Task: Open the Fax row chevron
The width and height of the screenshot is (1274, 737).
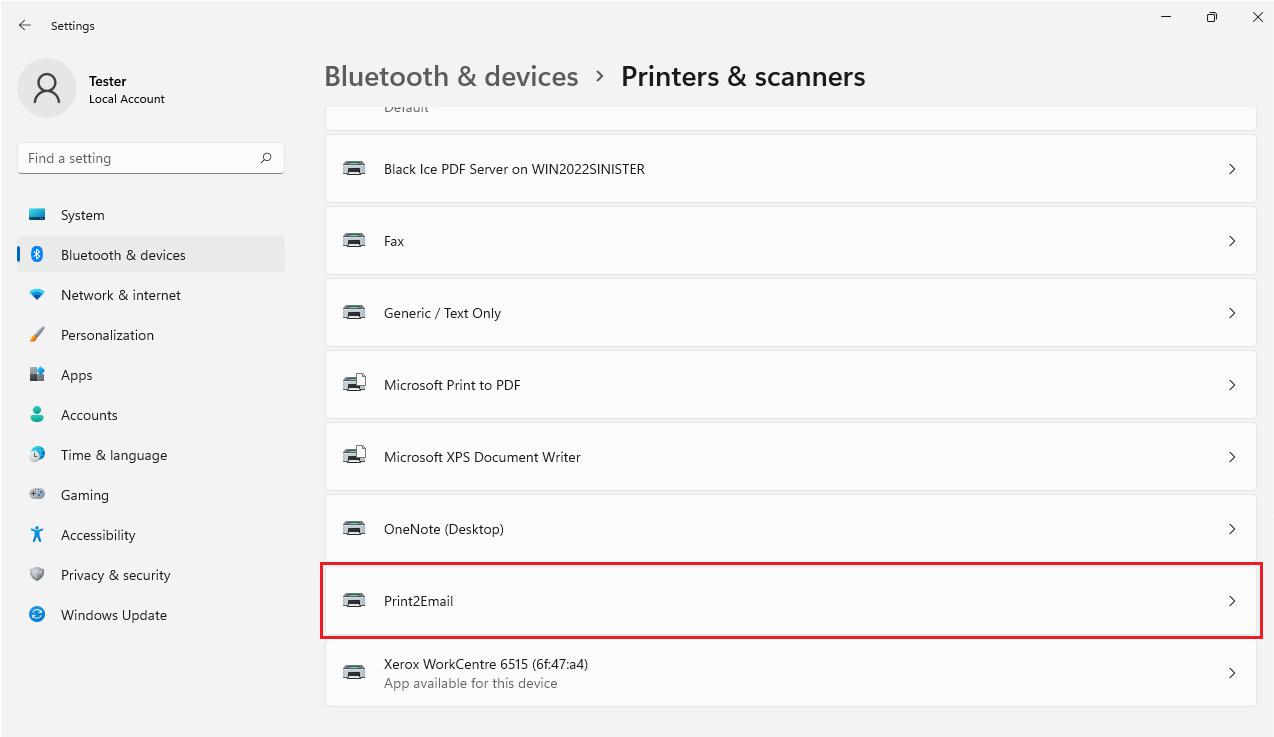Action: point(1232,241)
